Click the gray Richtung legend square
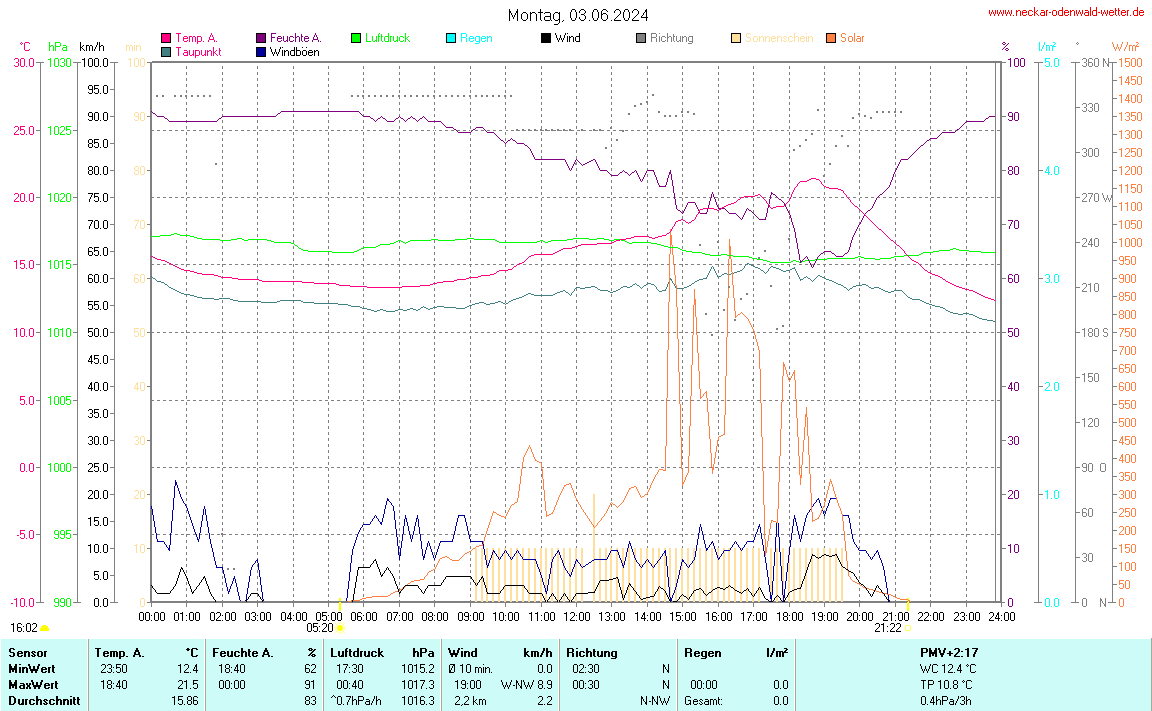The height and width of the screenshot is (711, 1152). (641, 38)
